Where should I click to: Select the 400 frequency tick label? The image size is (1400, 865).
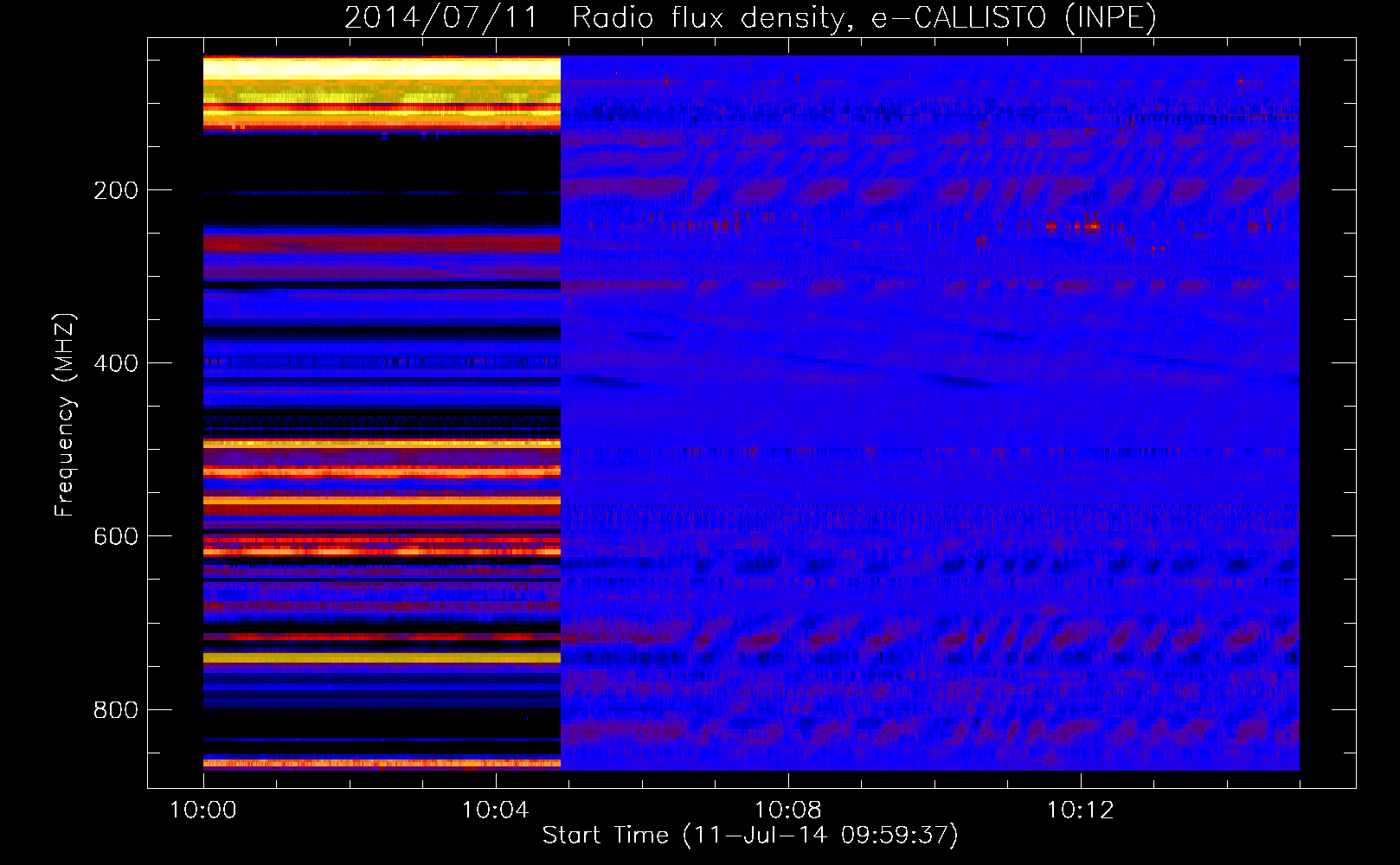[116, 363]
